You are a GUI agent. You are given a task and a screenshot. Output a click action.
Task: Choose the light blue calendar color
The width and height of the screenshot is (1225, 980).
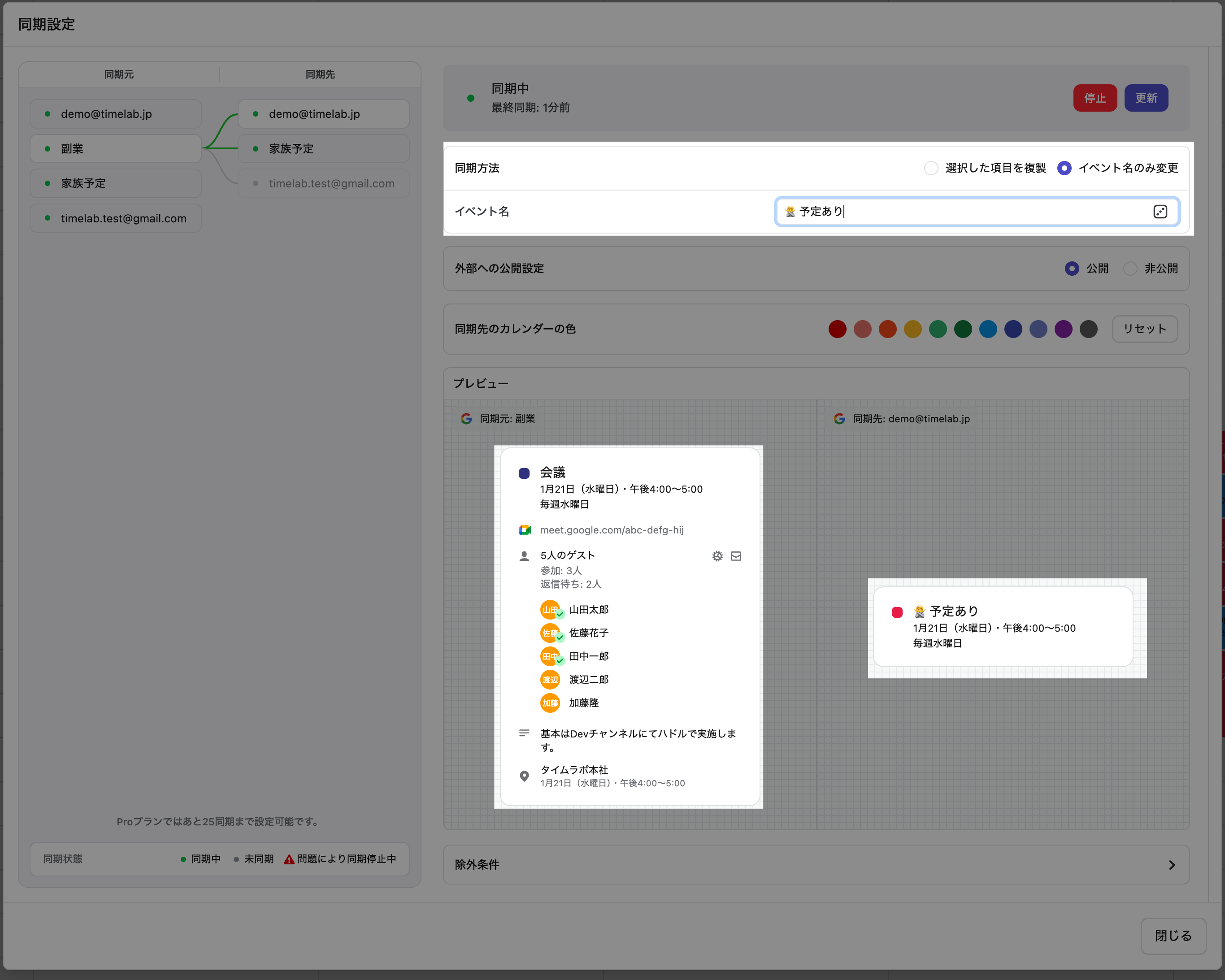click(988, 329)
